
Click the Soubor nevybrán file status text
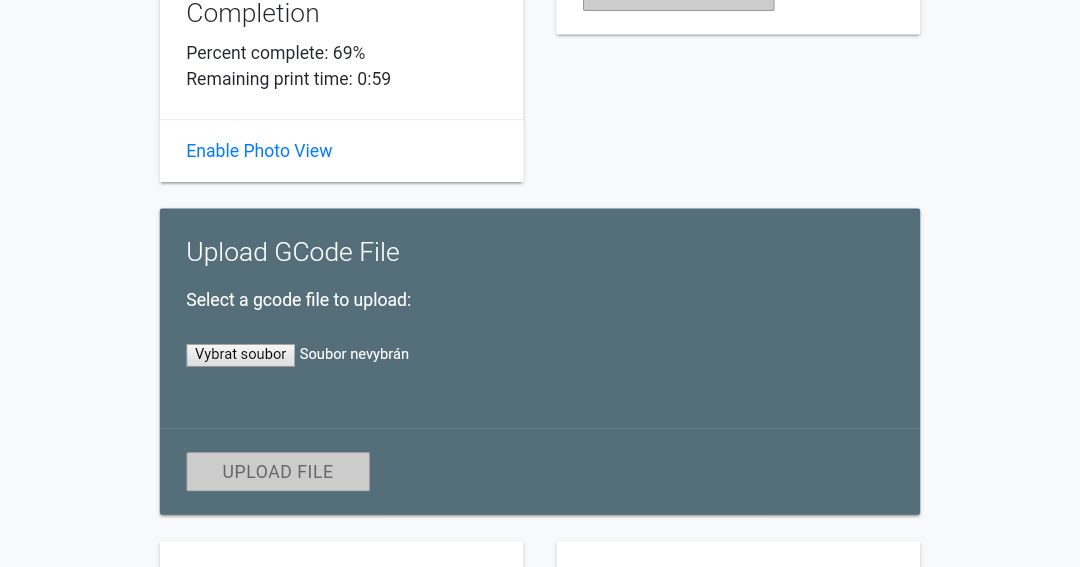tap(354, 354)
